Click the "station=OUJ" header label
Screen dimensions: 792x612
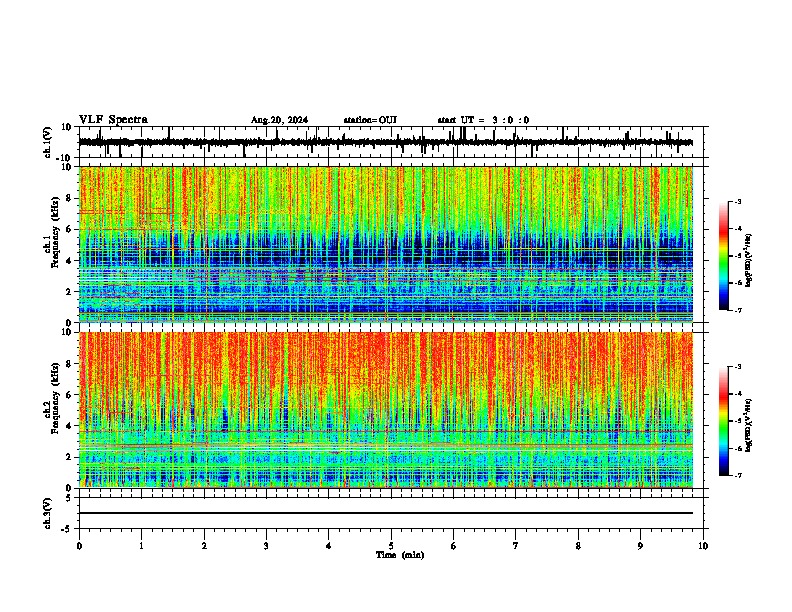tap(370, 120)
